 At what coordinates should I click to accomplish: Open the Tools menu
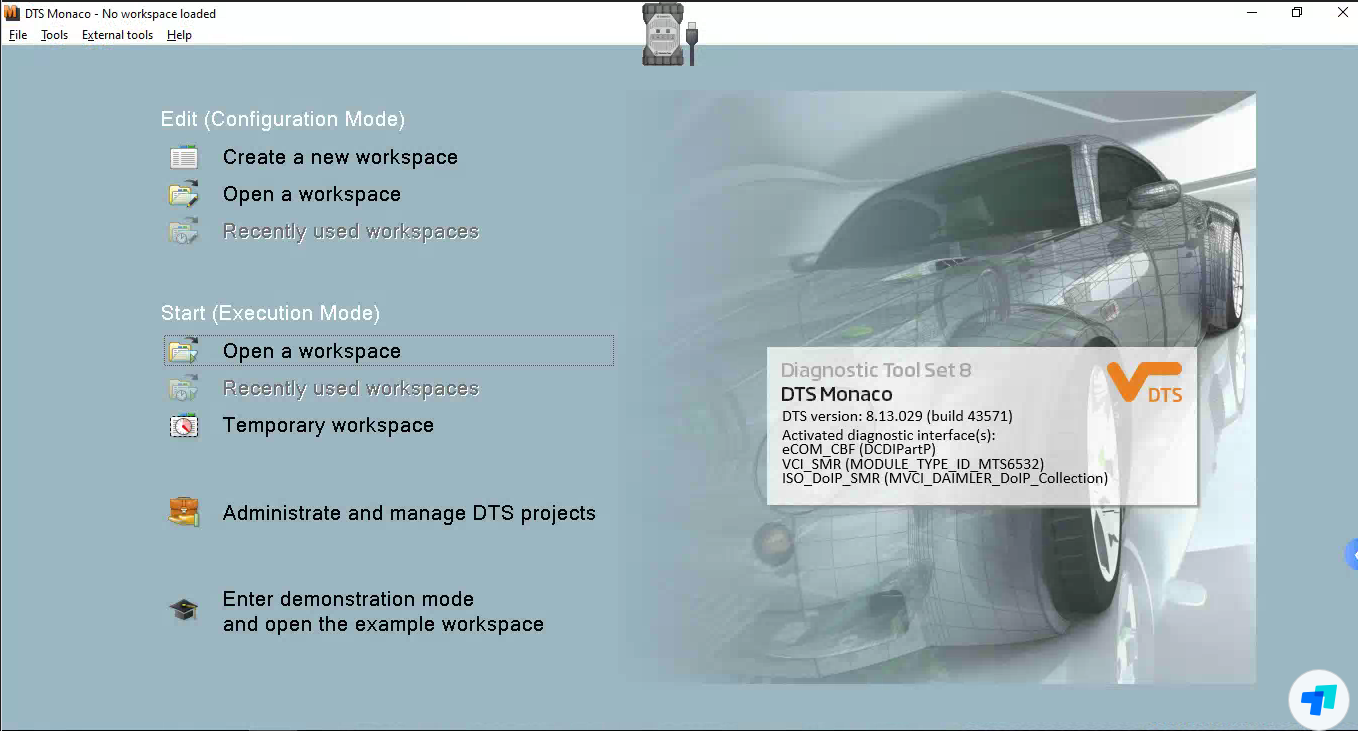tap(54, 35)
